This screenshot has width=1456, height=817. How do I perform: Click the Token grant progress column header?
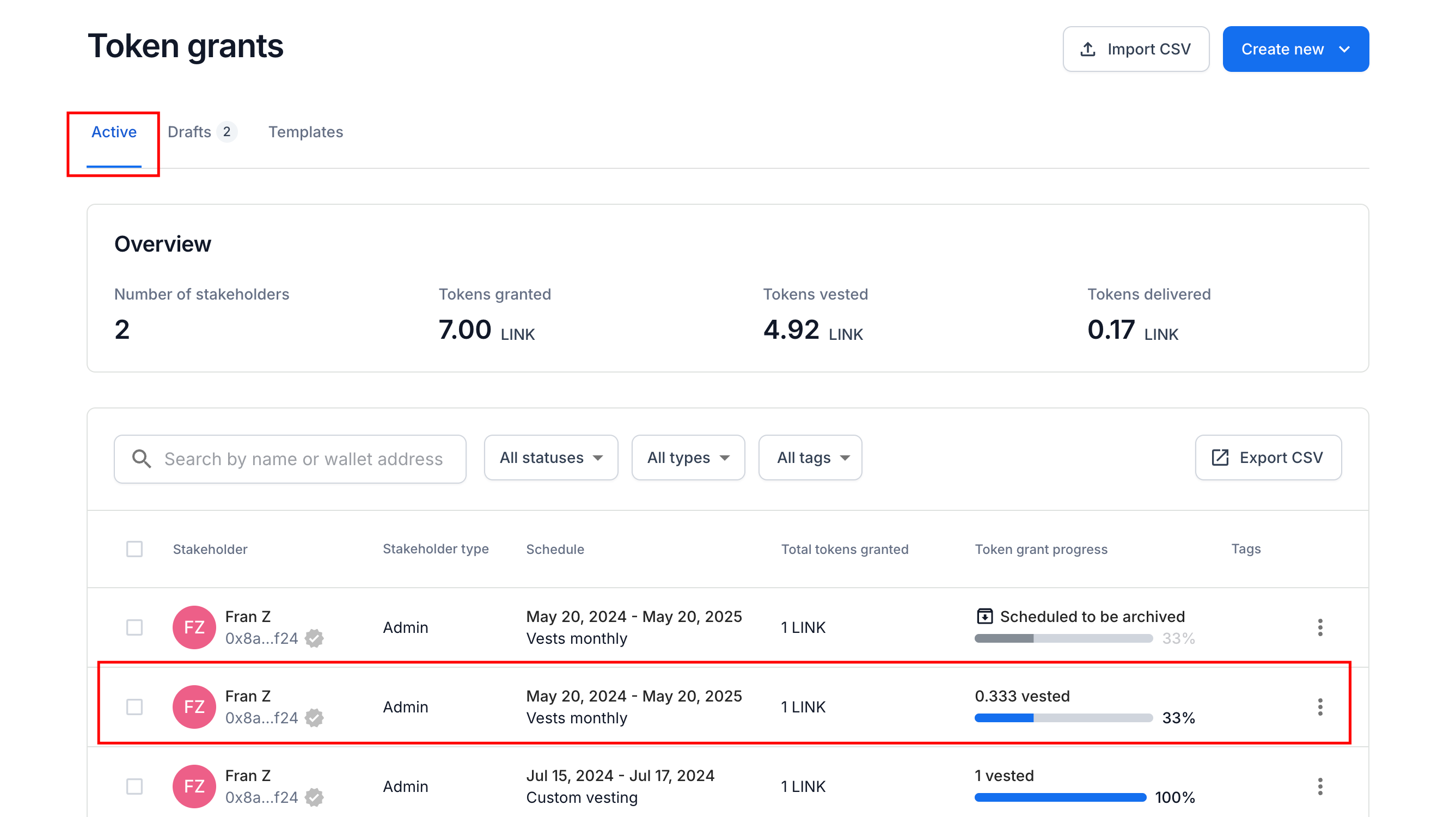point(1041,549)
